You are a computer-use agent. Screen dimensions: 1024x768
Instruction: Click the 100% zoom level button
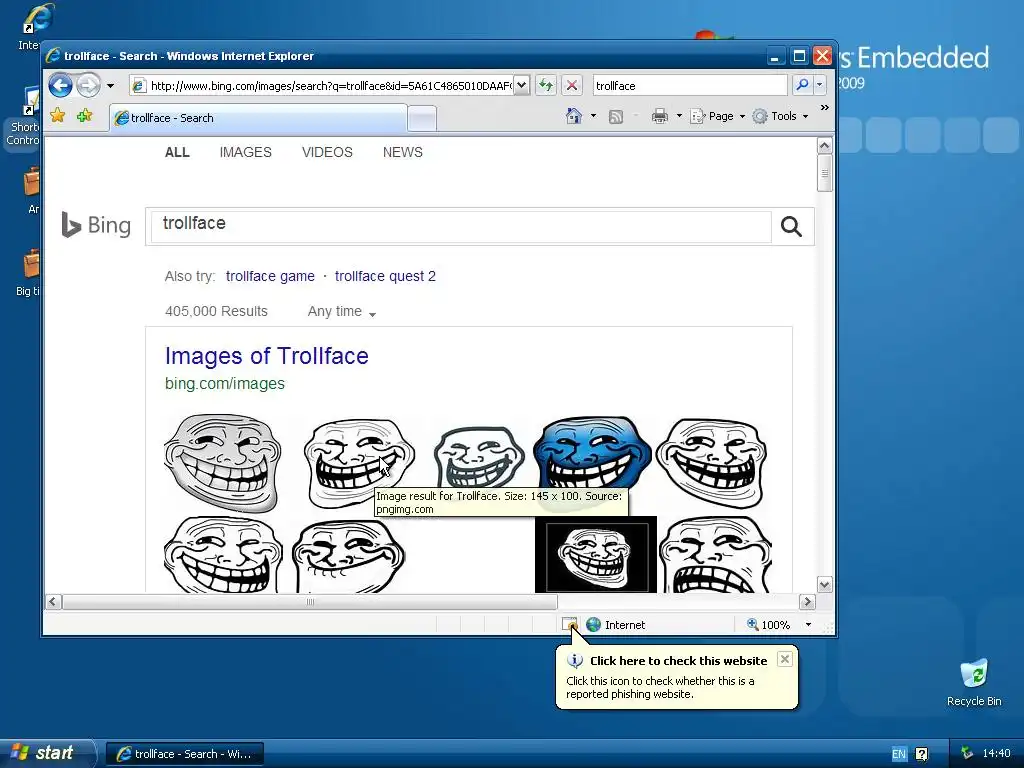[768, 624]
